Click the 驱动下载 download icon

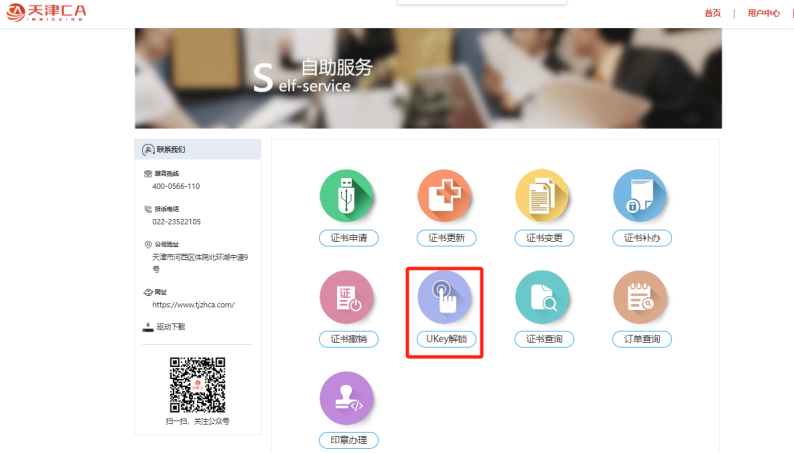(148, 327)
